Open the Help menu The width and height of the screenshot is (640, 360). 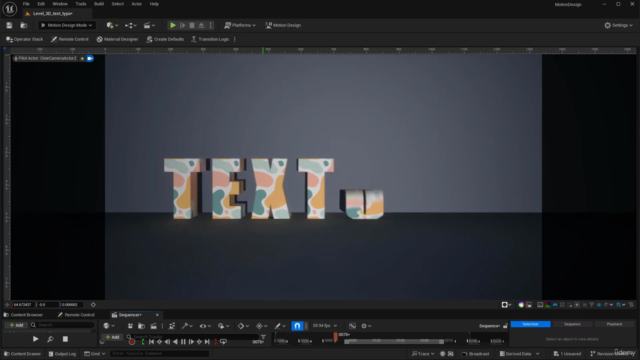click(x=154, y=4)
